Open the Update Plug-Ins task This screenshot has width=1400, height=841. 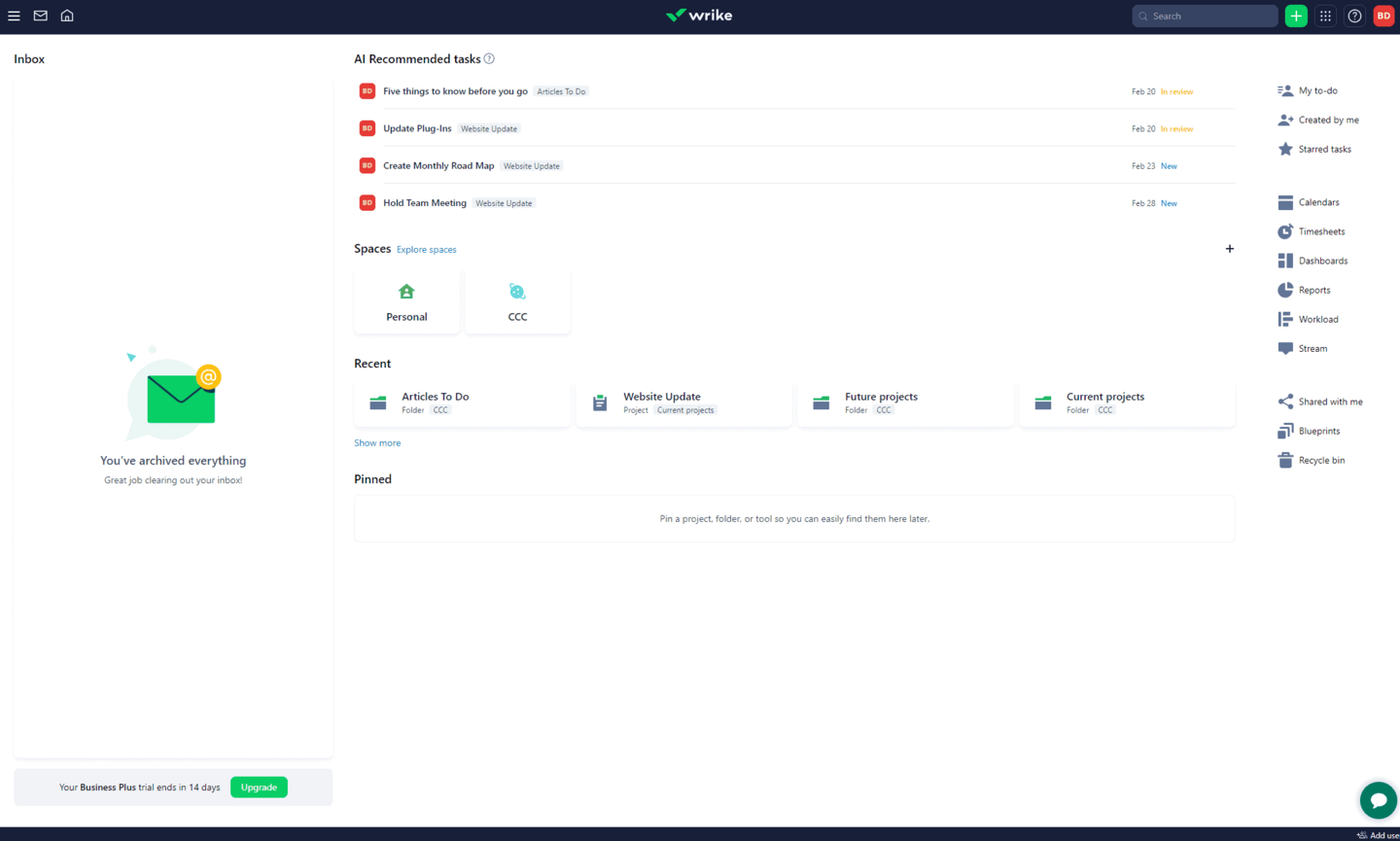[x=417, y=128]
